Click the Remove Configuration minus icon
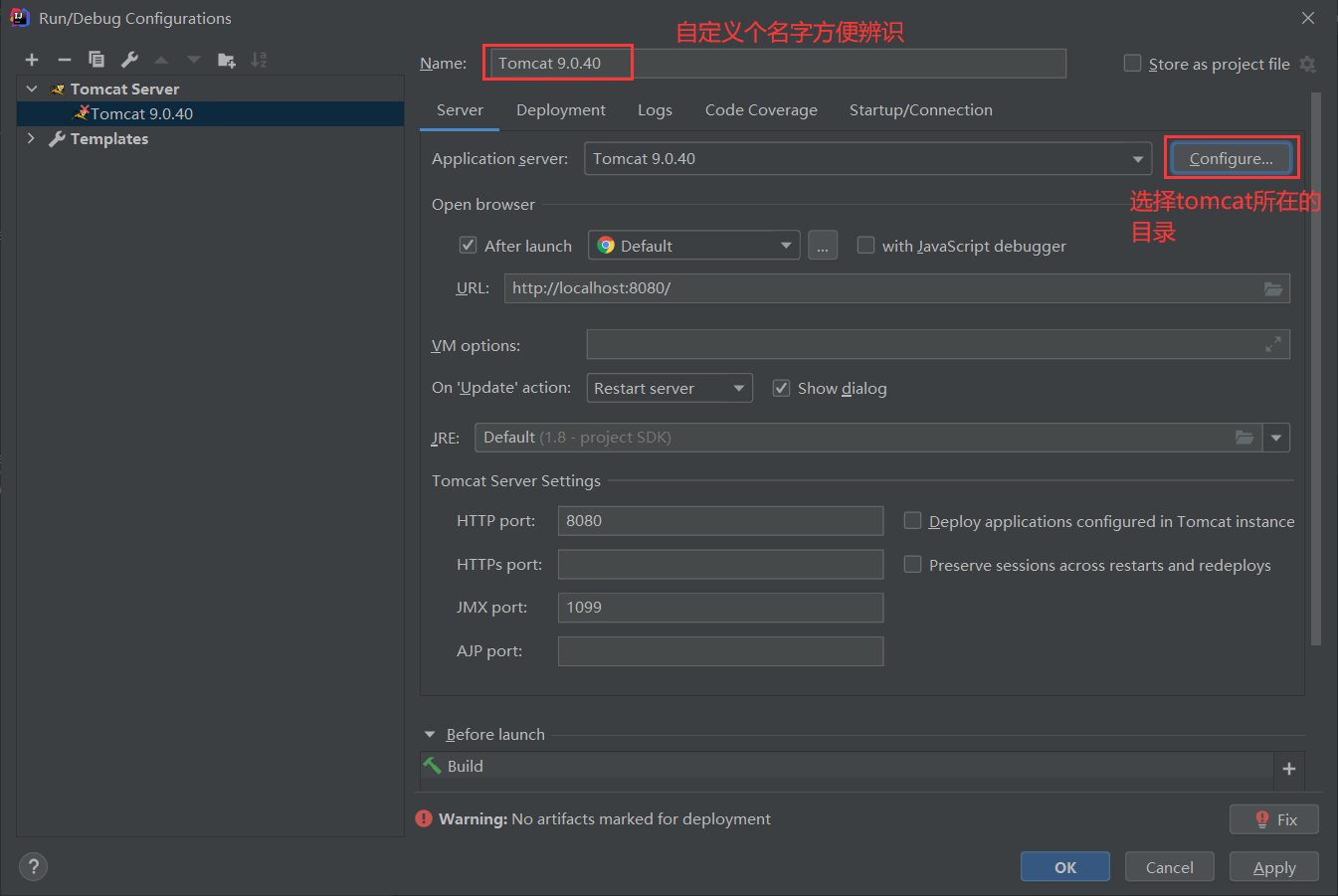1338x896 pixels. tap(65, 61)
